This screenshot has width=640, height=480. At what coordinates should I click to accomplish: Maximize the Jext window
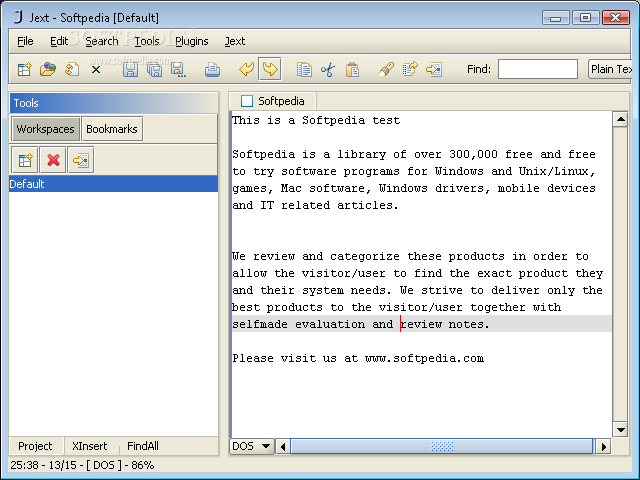pyautogui.click(x=585, y=18)
